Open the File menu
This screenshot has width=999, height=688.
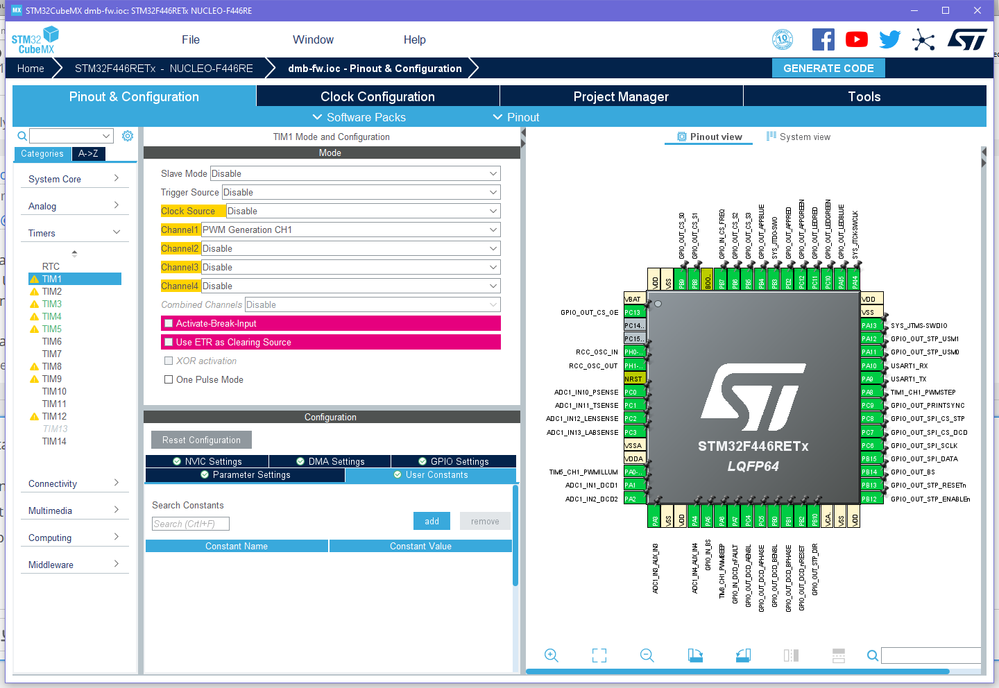click(190, 39)
